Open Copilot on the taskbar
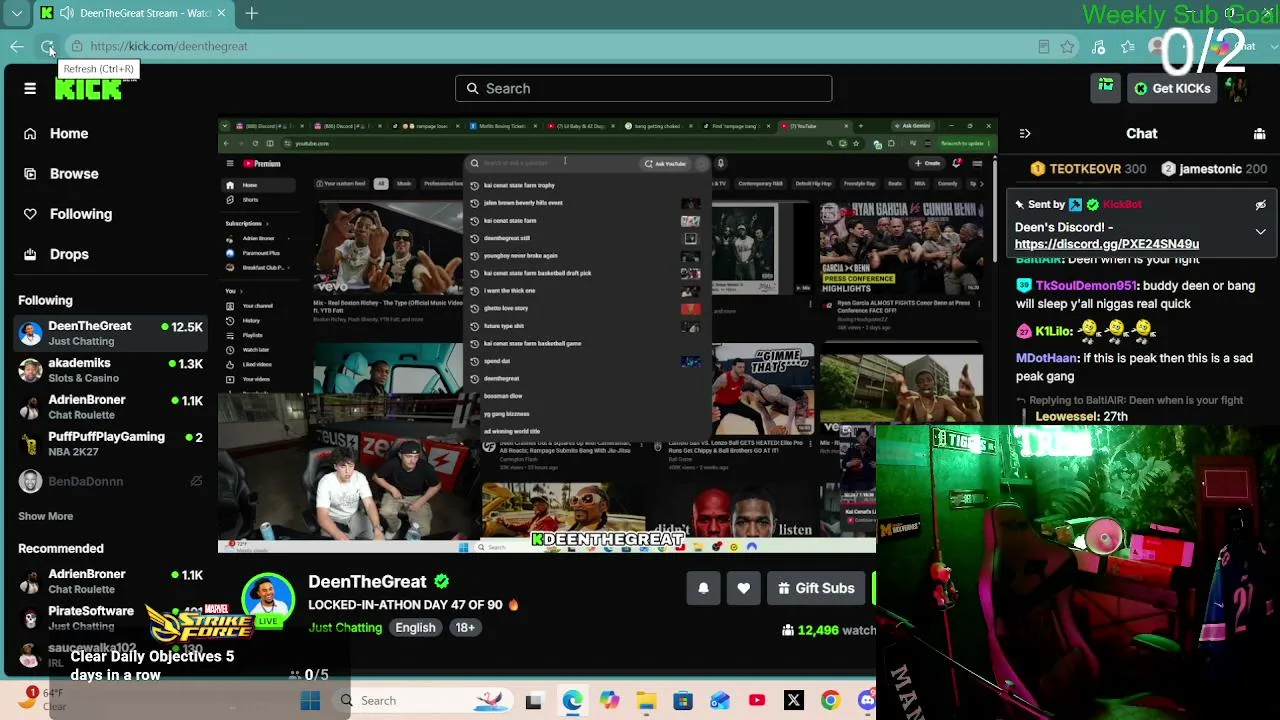 (609, 701)
